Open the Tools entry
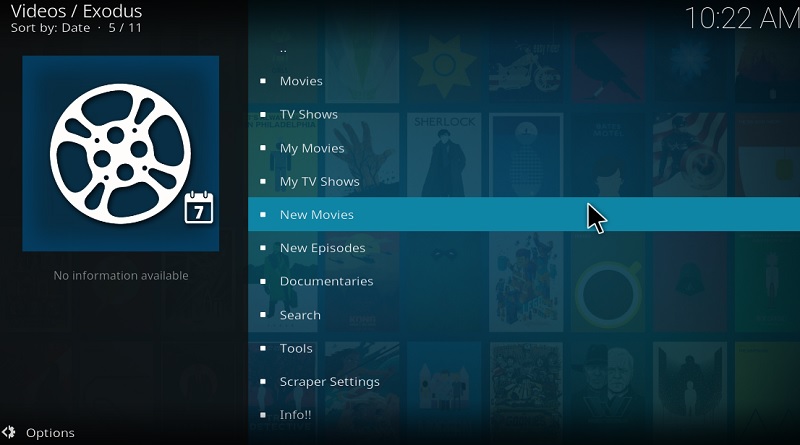Viewport: 800px width, 445px height. click(x=524, y=348)
